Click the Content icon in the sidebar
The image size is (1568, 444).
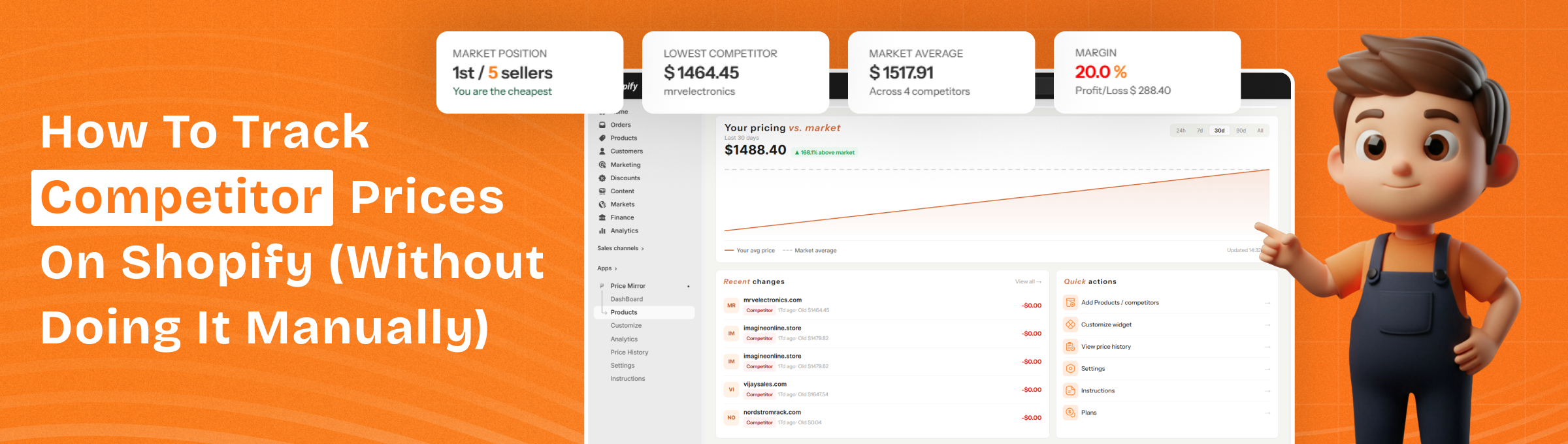coord(602,191)
